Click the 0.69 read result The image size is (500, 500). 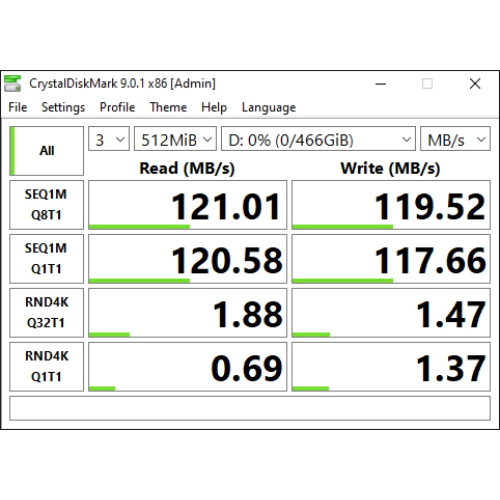pos(188,367)
